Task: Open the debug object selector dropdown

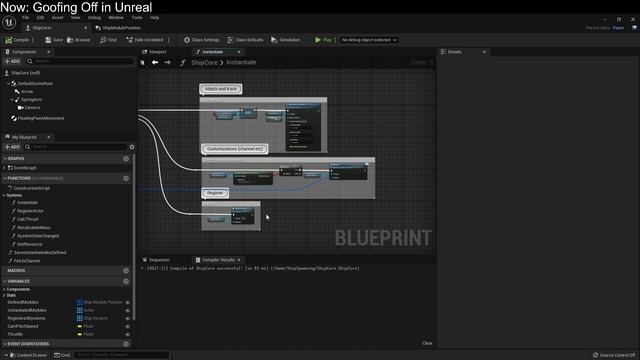Action: pos(369,40)
